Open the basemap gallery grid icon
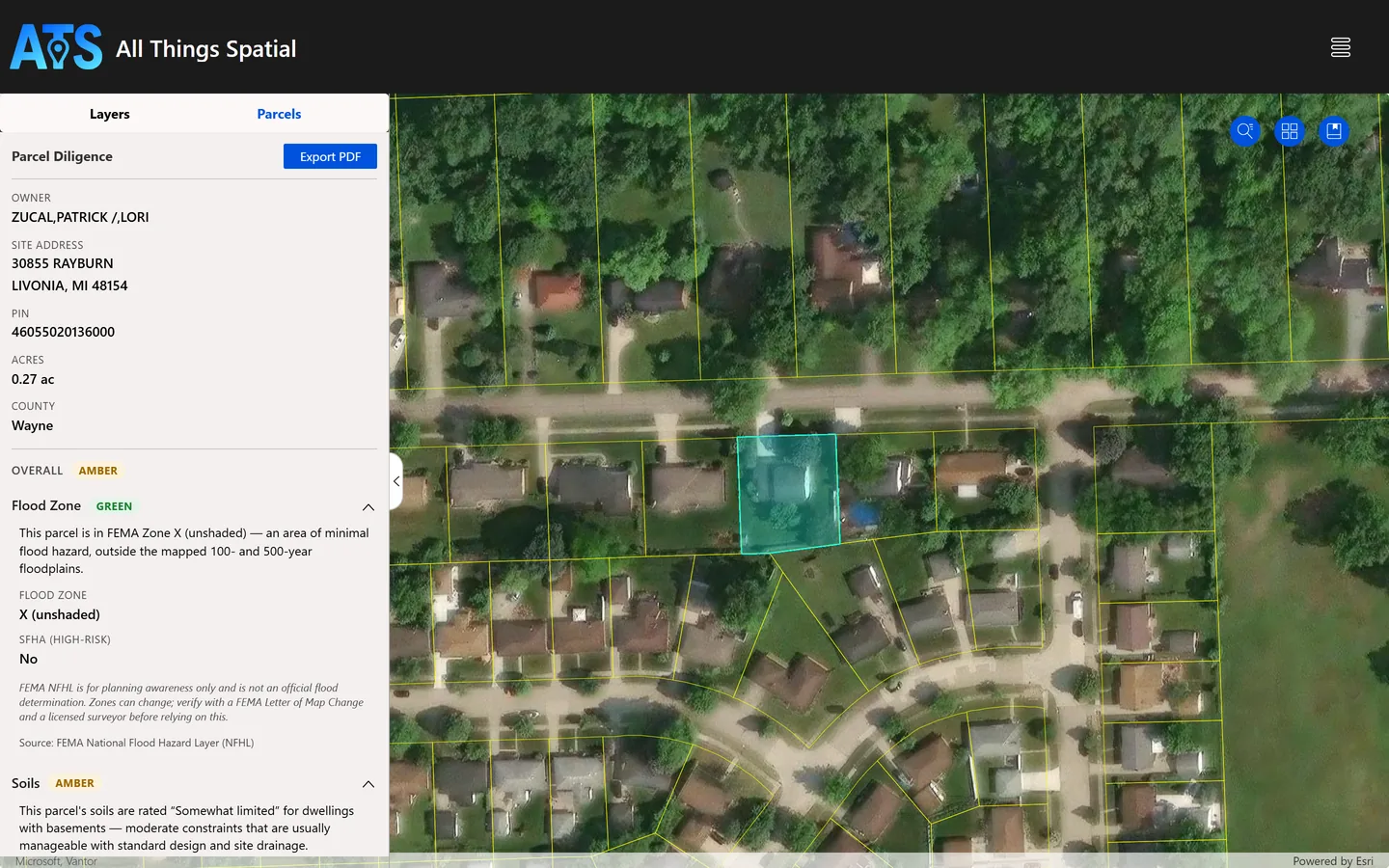Viewport: 1389px width, 868px height. pos(1290,131)
